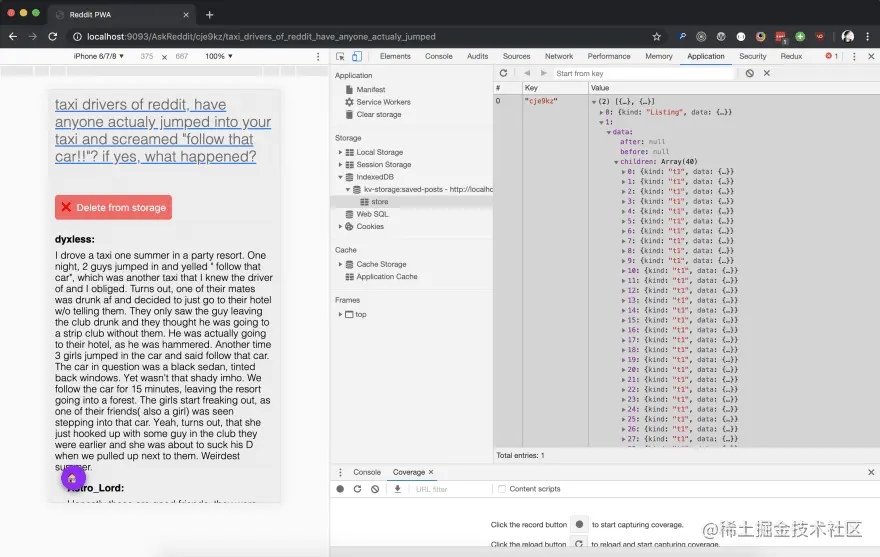Switch to the Console tab in DevTools
This screenshot has height=557, width=880.
439,56
